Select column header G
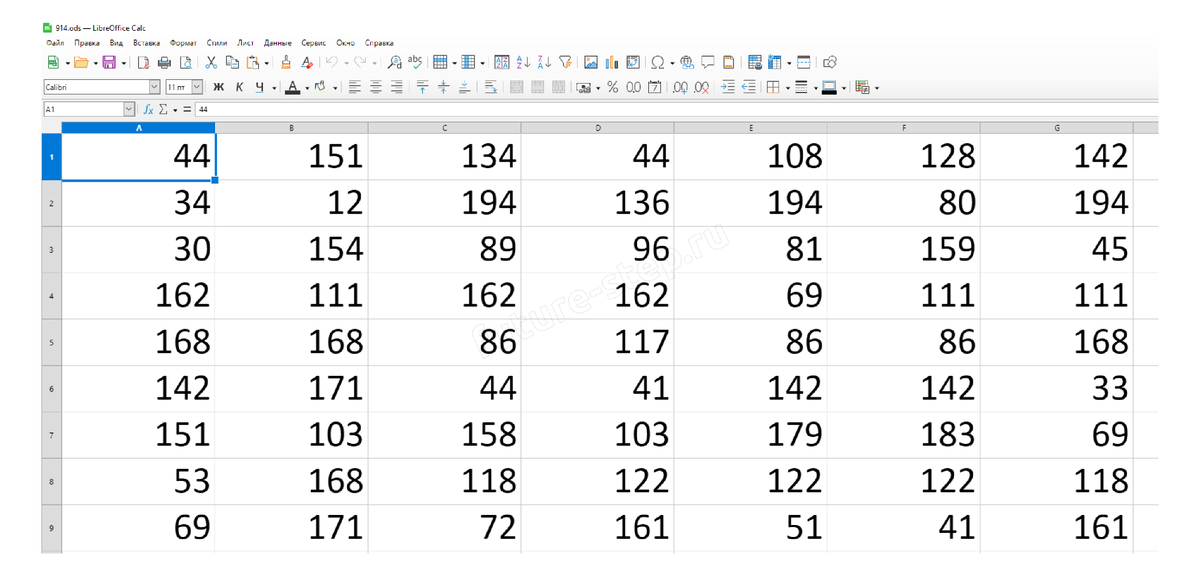Screen dimensions: 1200x574 coord(1057,128)
